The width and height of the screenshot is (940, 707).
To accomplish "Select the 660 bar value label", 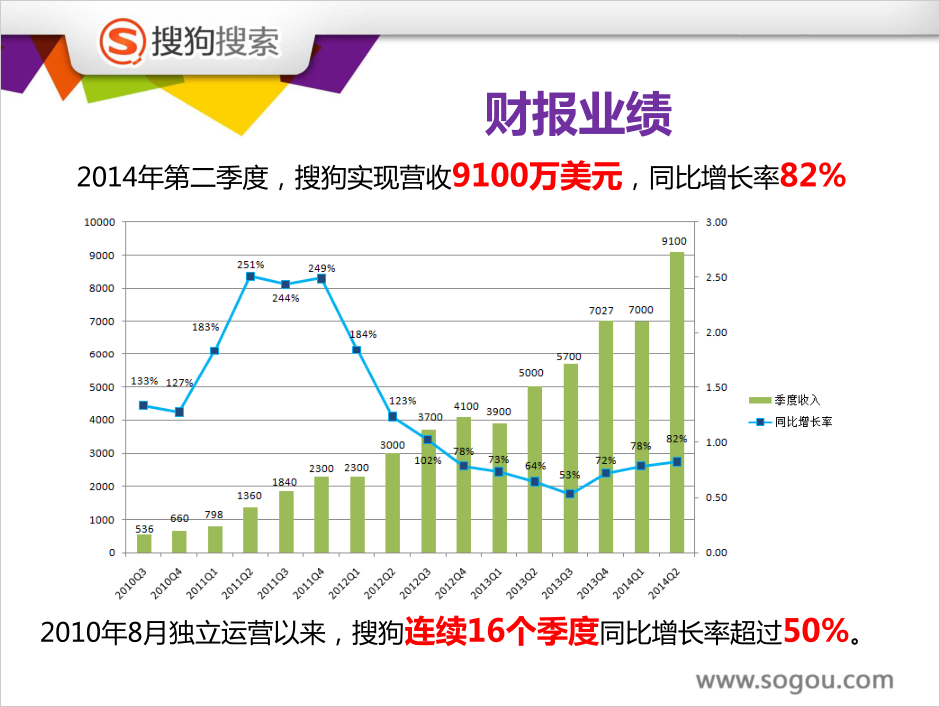I will click(x=179, y=518).
